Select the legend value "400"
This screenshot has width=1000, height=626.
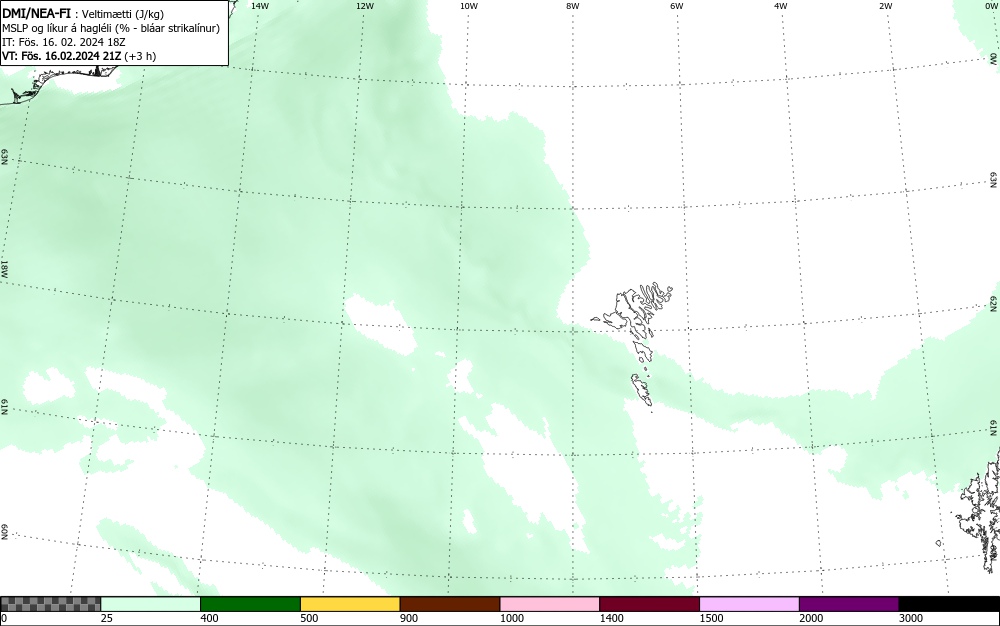pos(209,618)
